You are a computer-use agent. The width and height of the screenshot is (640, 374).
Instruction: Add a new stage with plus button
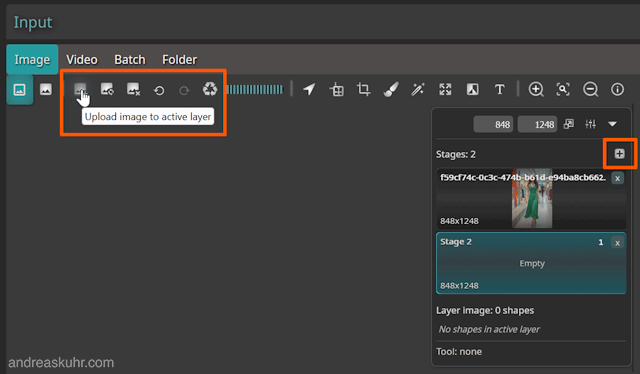(x=620, y=154)
